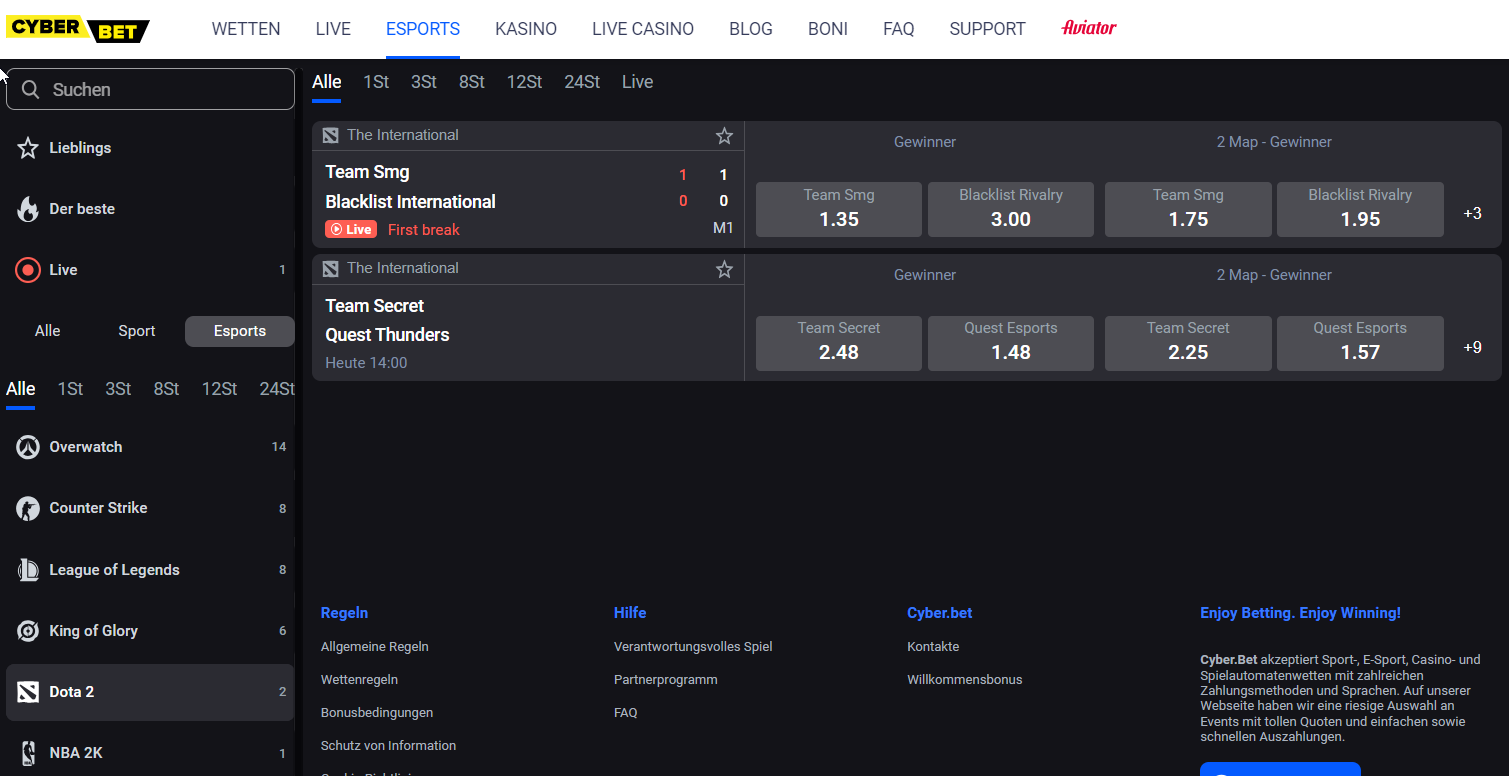Bet on Team Smg at odds 1.35

(838, 209)
